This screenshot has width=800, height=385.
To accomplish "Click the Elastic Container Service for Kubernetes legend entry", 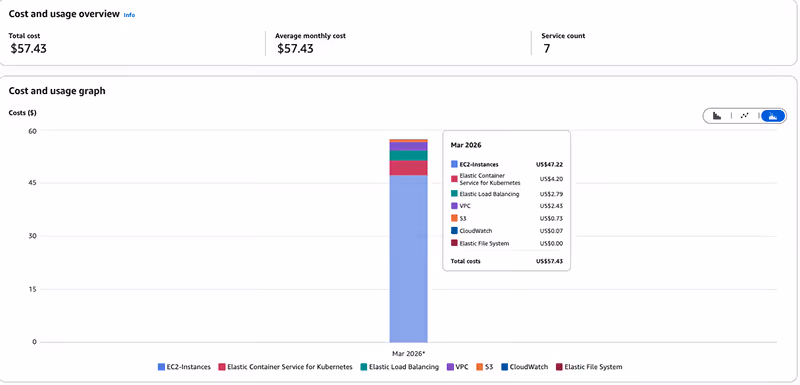I will (285, 367).
